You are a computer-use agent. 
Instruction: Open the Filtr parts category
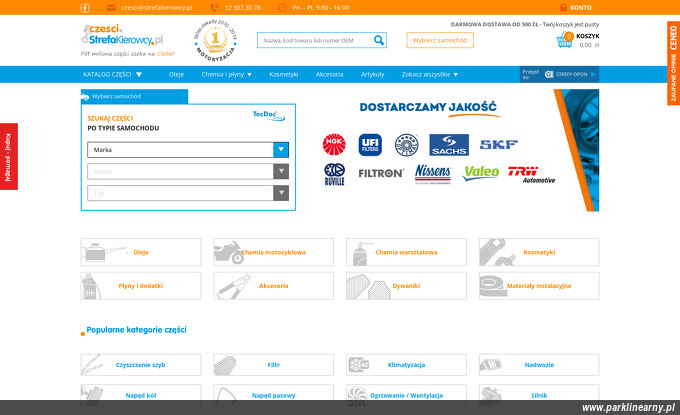pyautogui.click(x=274, y=365)
